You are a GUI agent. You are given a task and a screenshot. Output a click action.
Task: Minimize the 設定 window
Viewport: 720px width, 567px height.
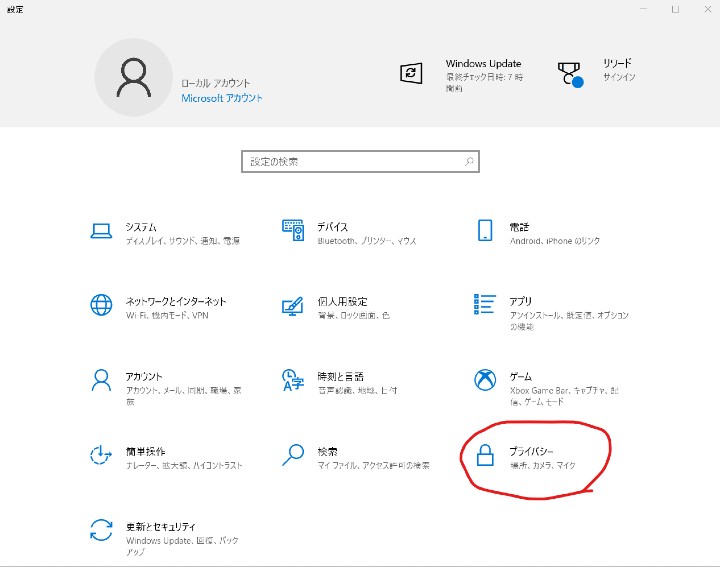click(644, 9)
